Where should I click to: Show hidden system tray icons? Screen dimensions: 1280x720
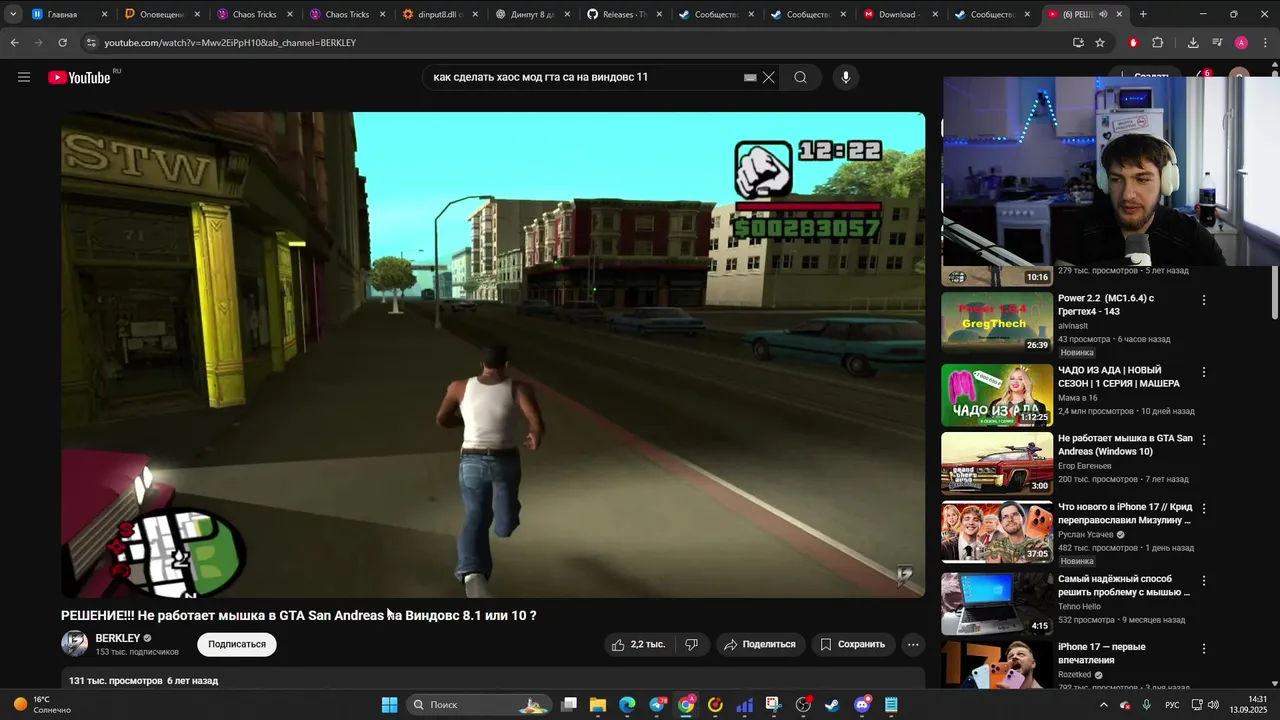coord(1103,705)
